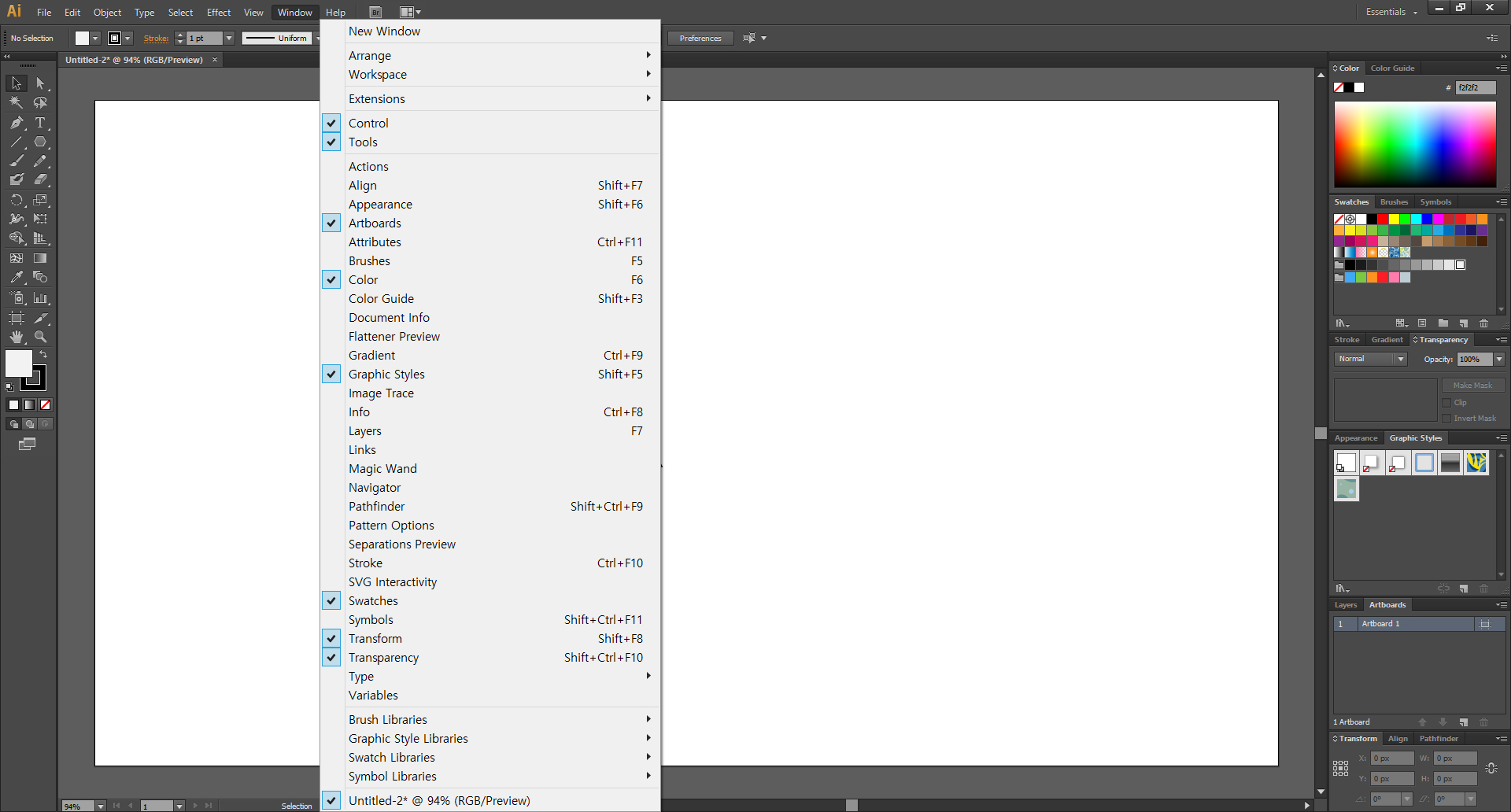
Task: Choose the Polygon shape tool
Action: 40,142
